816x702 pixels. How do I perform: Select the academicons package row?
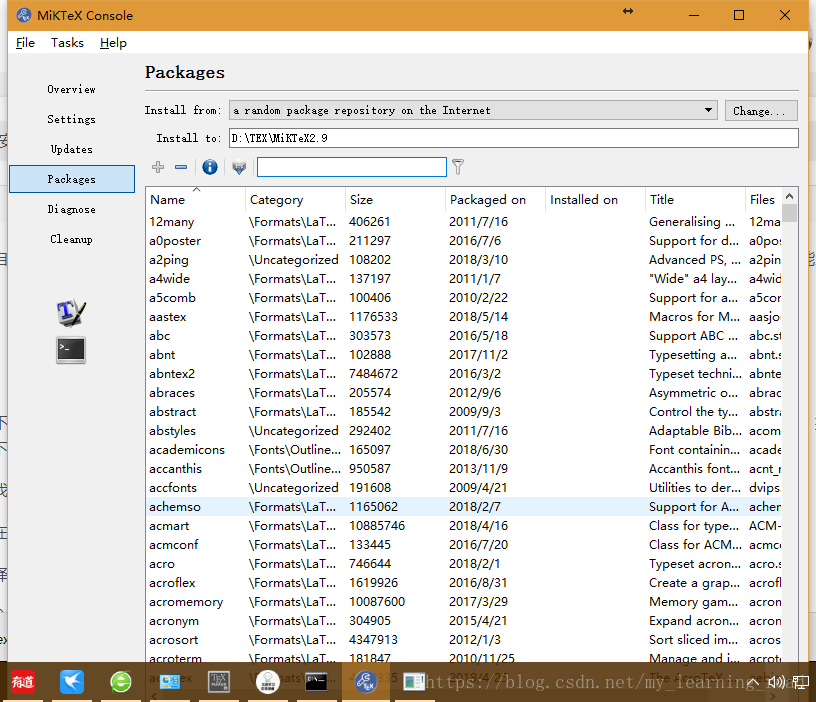(464, 450)
